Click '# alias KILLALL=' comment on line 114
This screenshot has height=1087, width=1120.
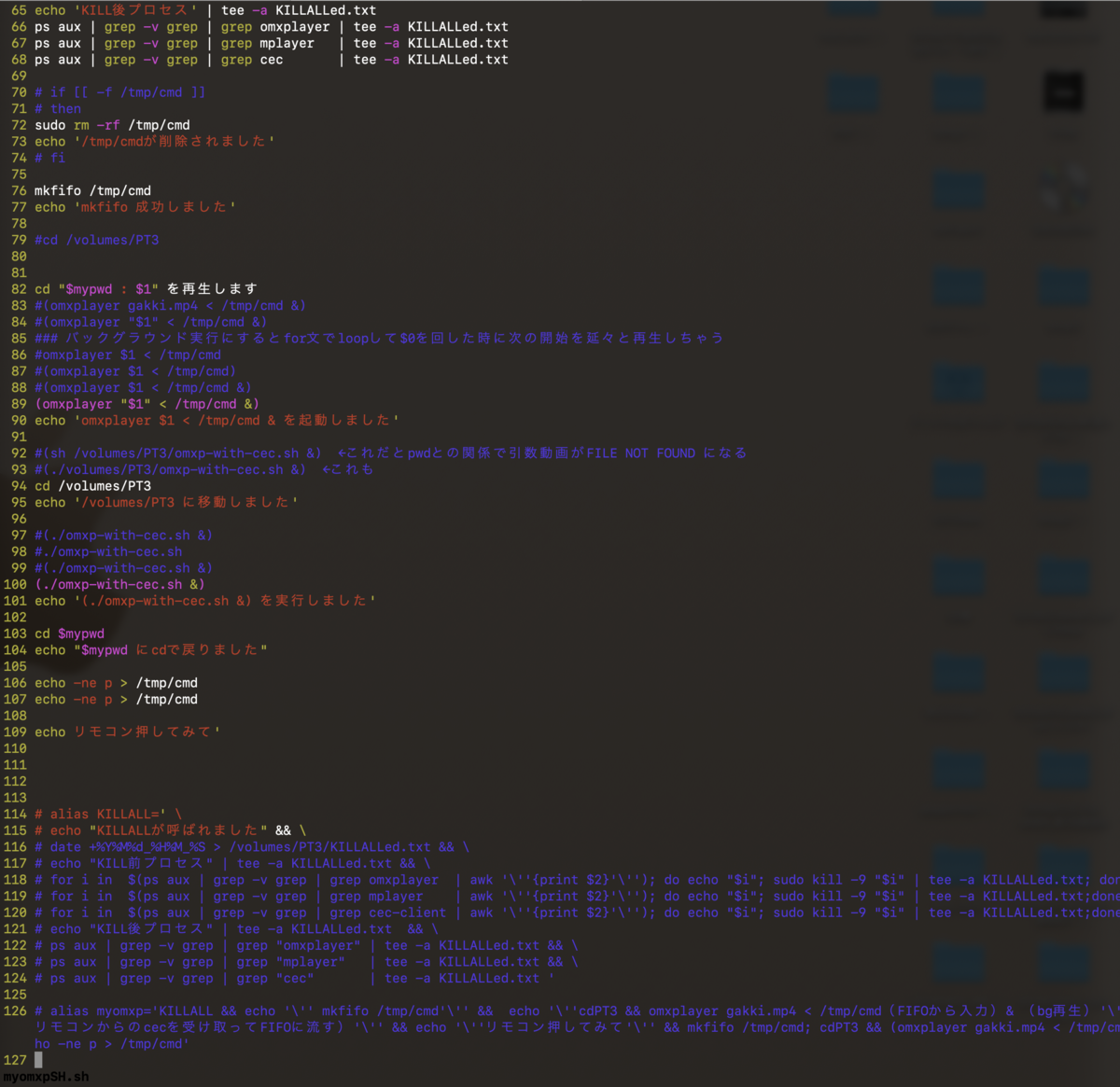[108, 815]
